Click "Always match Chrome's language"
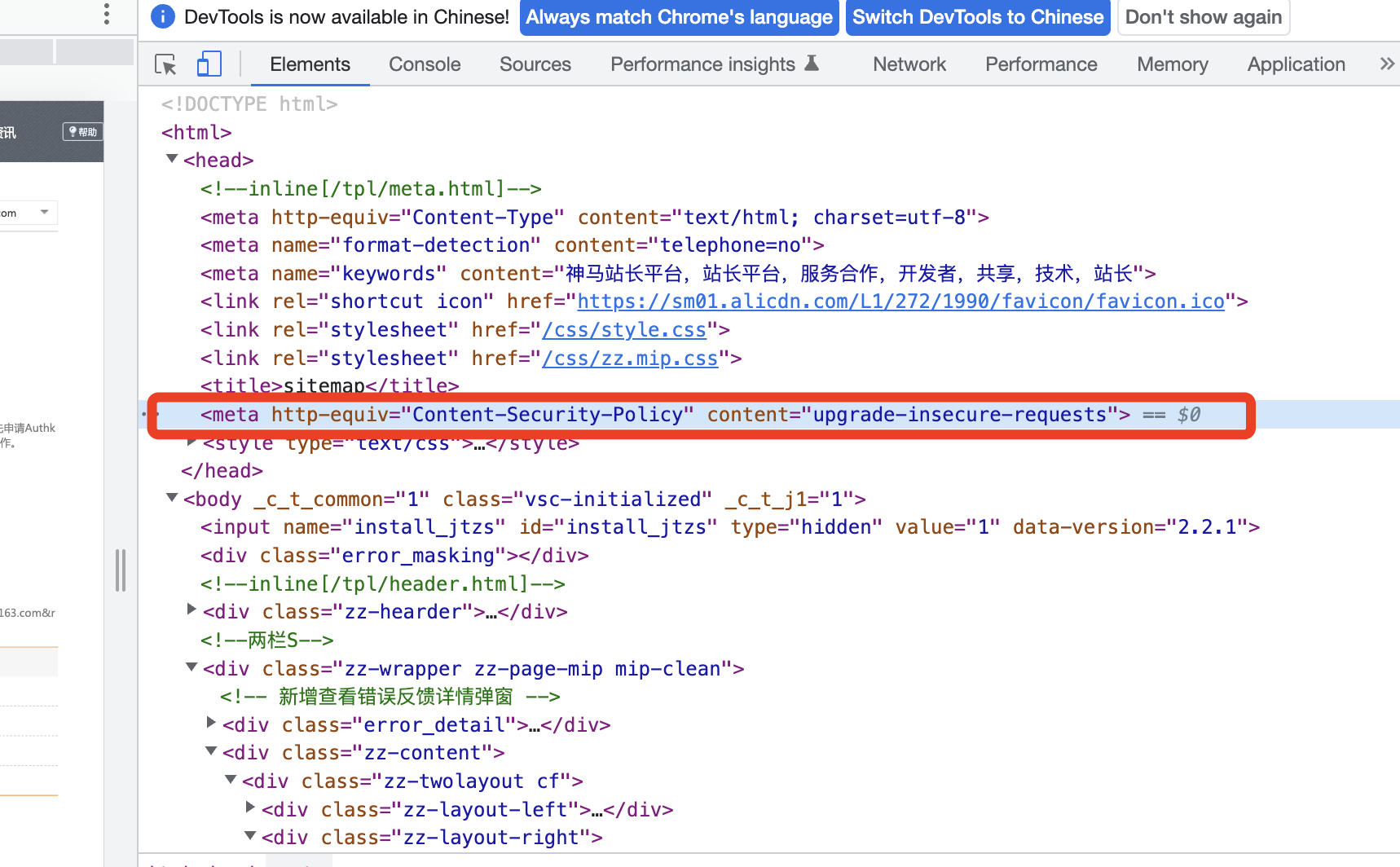Viewport: 1400px width, 867px height. coord(679,16)
